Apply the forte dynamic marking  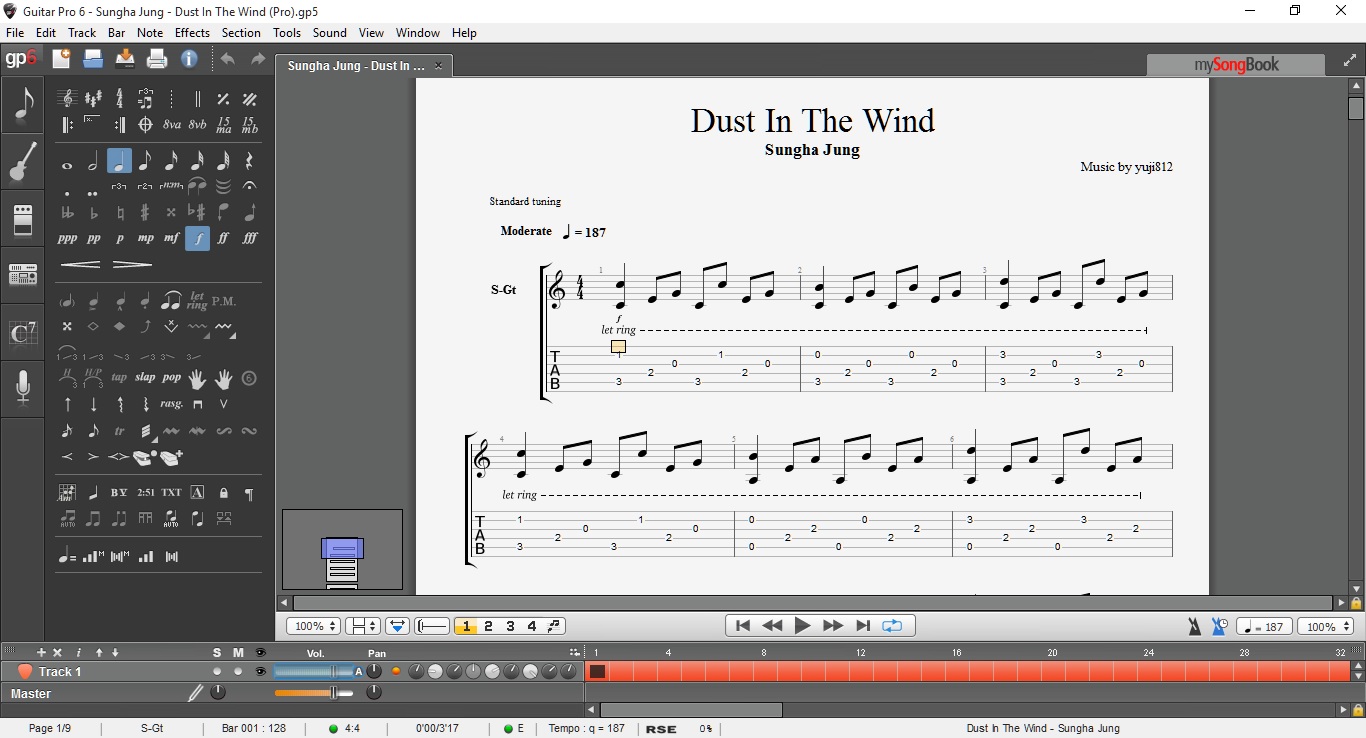pyautogui.click(x=197, y=238)
